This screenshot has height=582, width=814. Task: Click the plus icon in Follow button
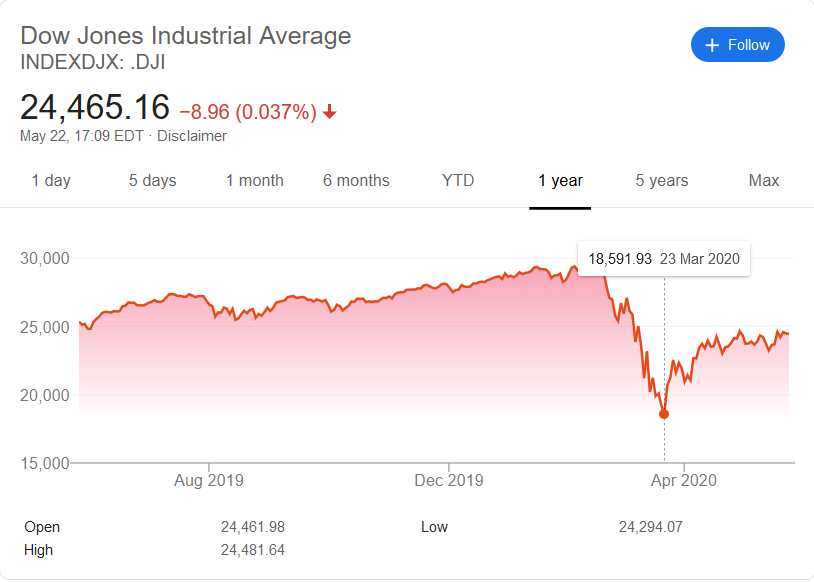712,45
